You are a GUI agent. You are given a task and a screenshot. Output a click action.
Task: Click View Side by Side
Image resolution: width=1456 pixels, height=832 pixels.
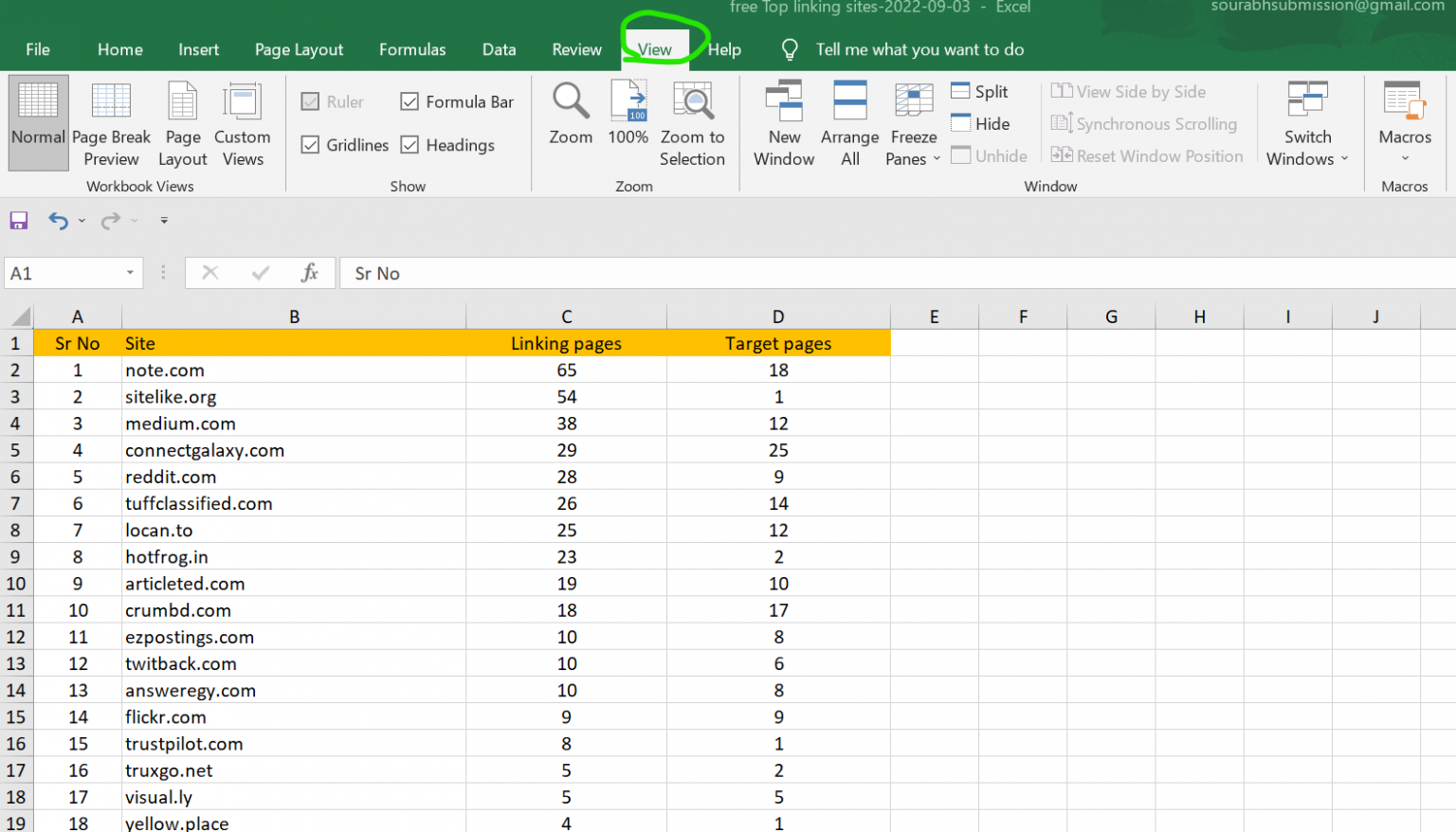coord(1128,91)
